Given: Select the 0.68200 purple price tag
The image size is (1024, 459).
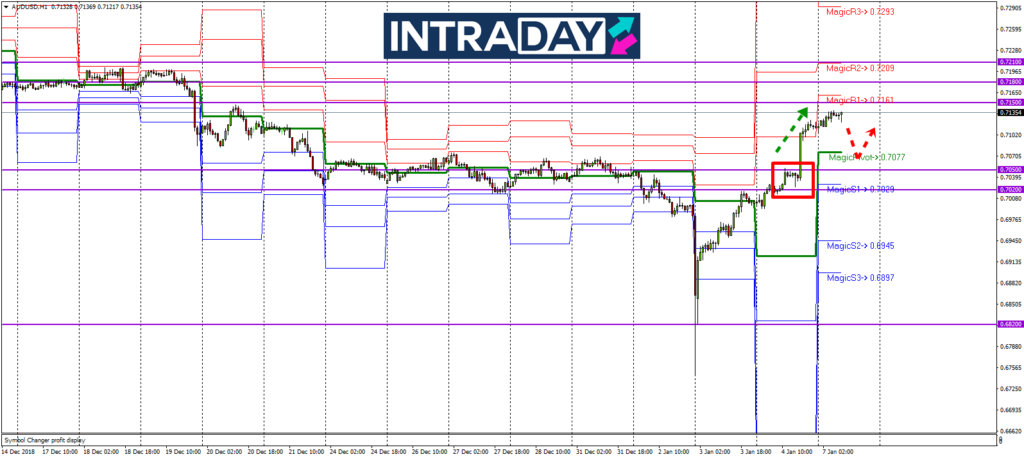Looking at the screenshot, I should pos(1010,324).
